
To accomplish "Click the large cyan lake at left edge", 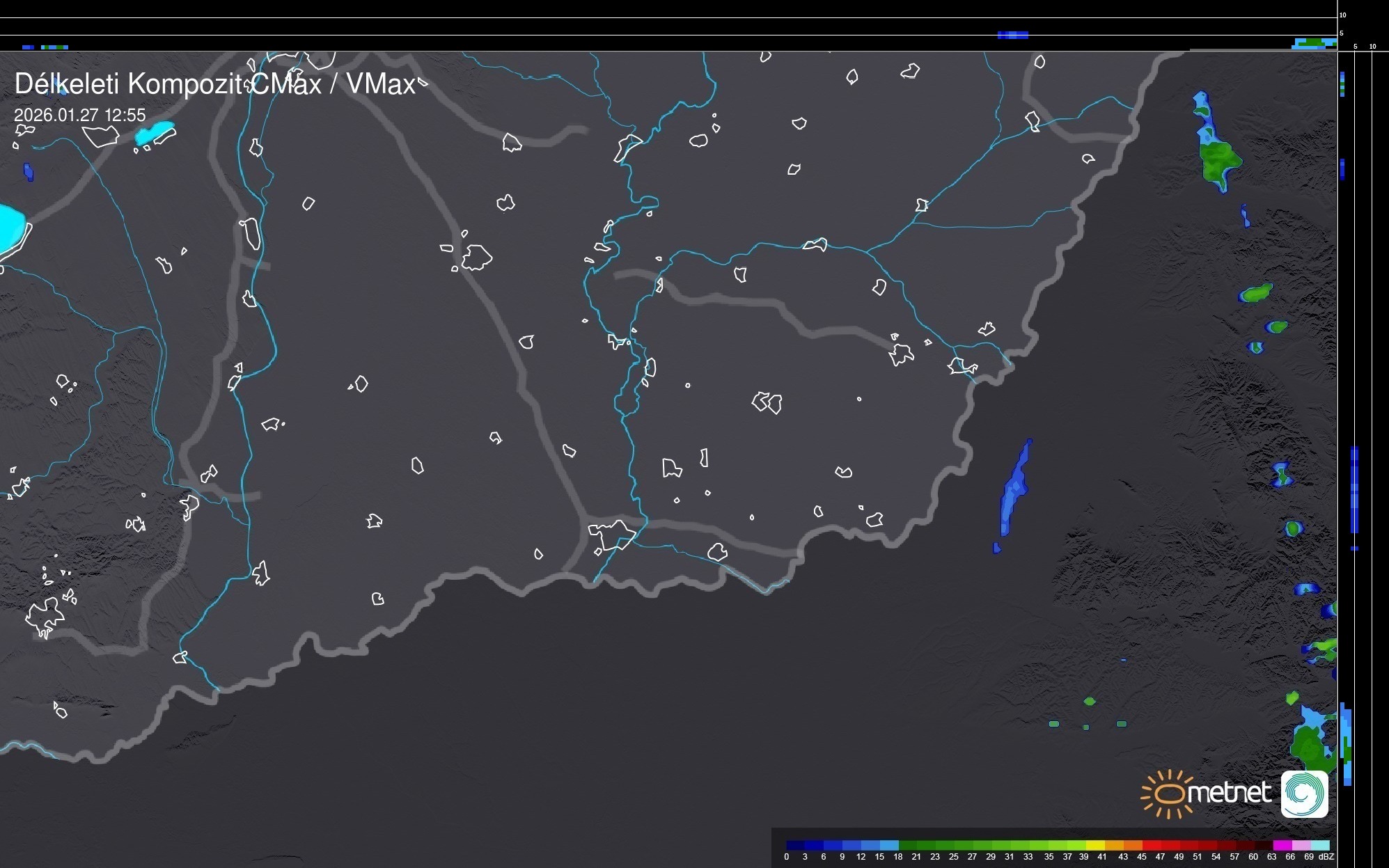I will [10, 228].
